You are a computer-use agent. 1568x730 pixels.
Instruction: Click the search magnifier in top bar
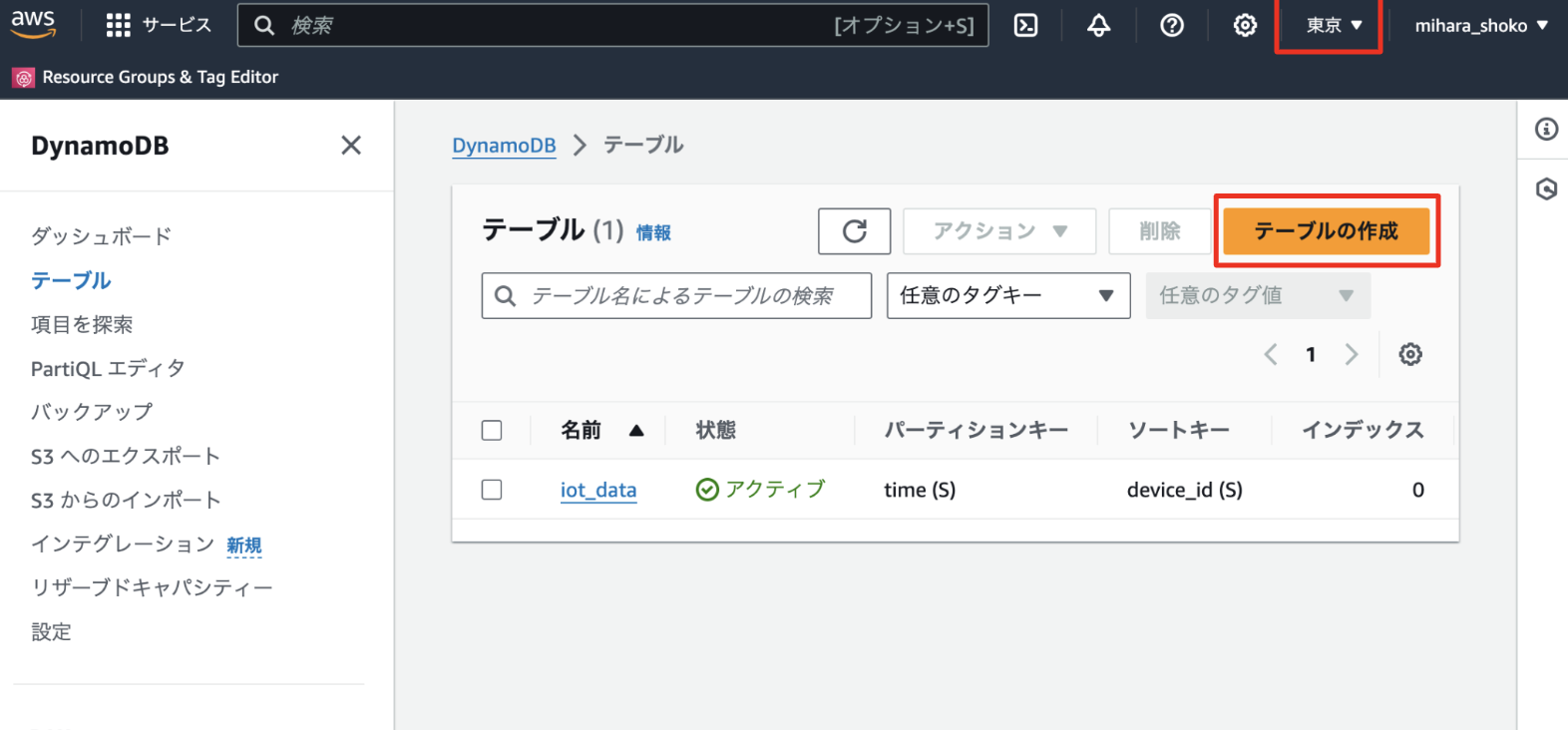click(x=264, y=25)
